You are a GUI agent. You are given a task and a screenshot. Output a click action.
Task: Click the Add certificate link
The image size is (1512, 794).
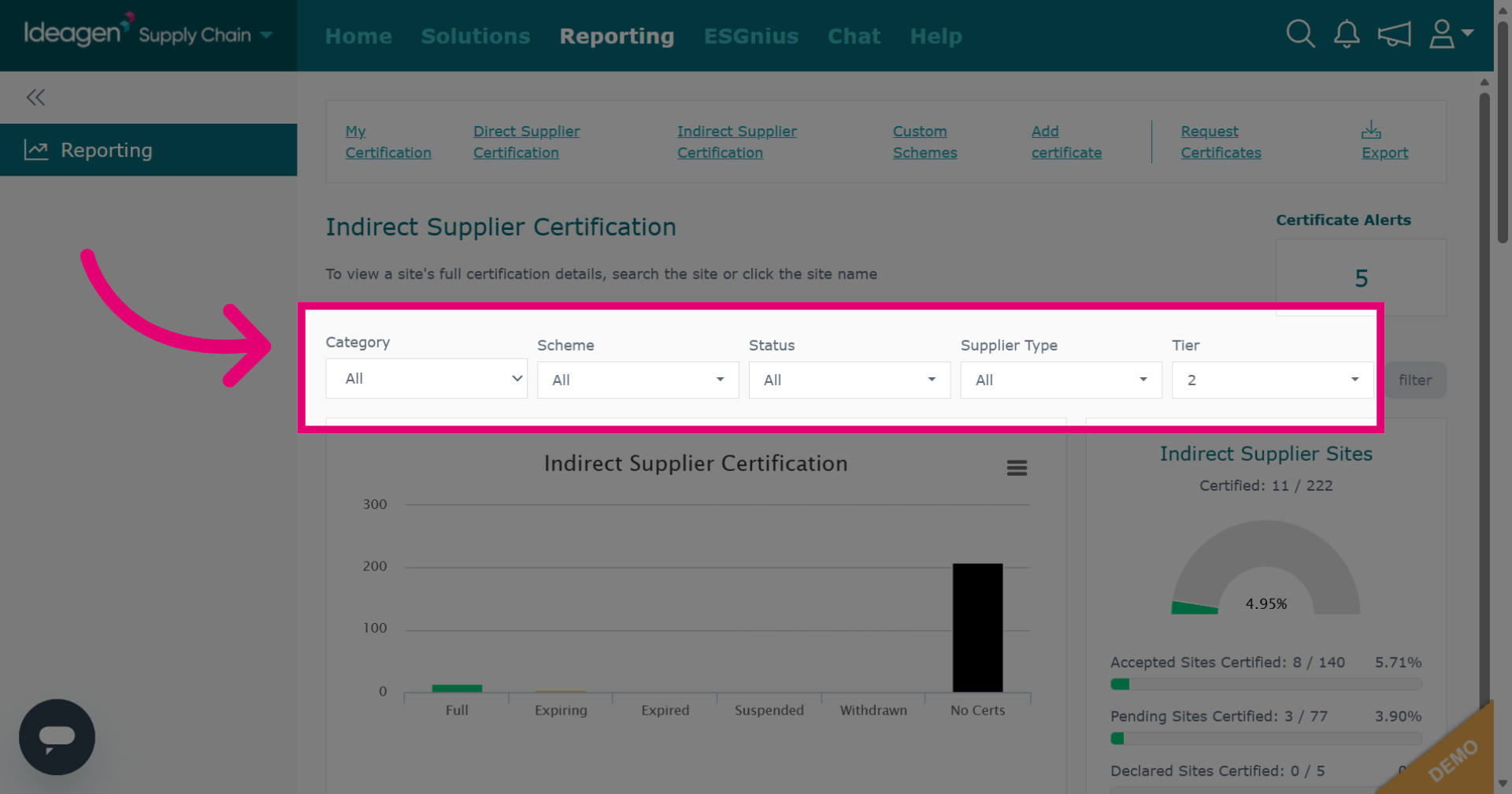pos(1067,142)
